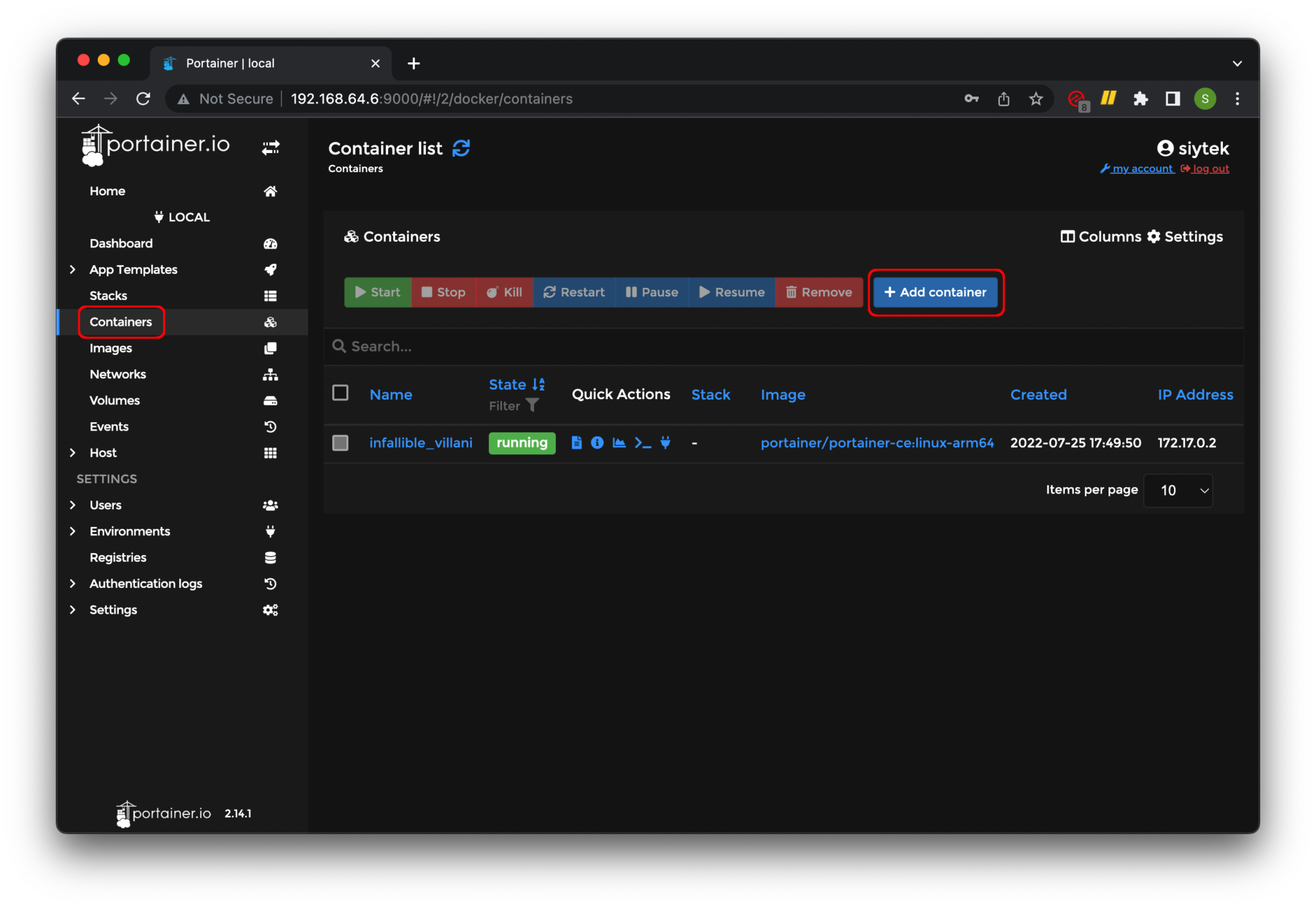Screen dimensions: 1316x908
Task: Click the Restart container icon
Action: (x=575, y=291)
